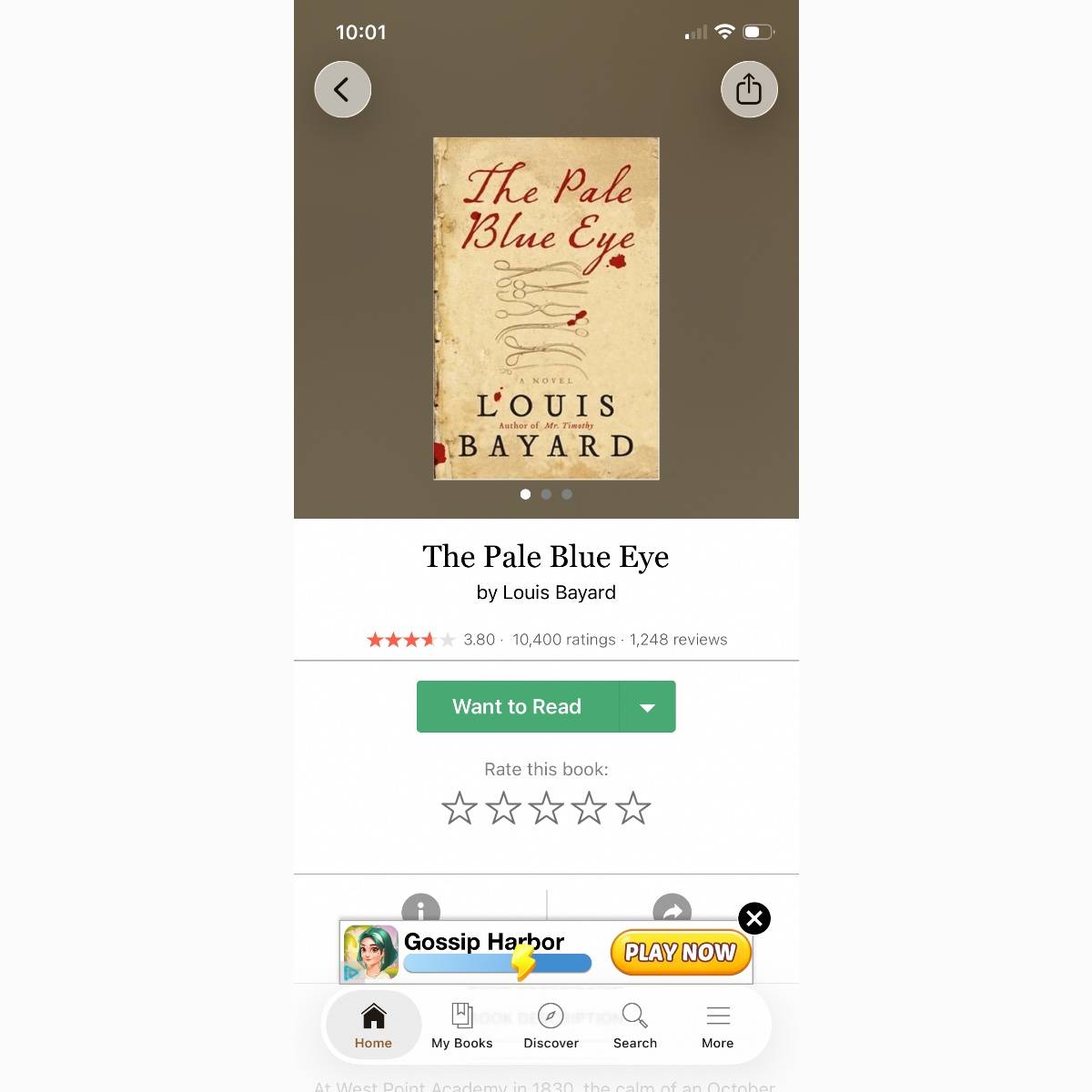Add book with Want to Read
The height and width of the screenshot is (1092, 1092).
tap(518, 706)
